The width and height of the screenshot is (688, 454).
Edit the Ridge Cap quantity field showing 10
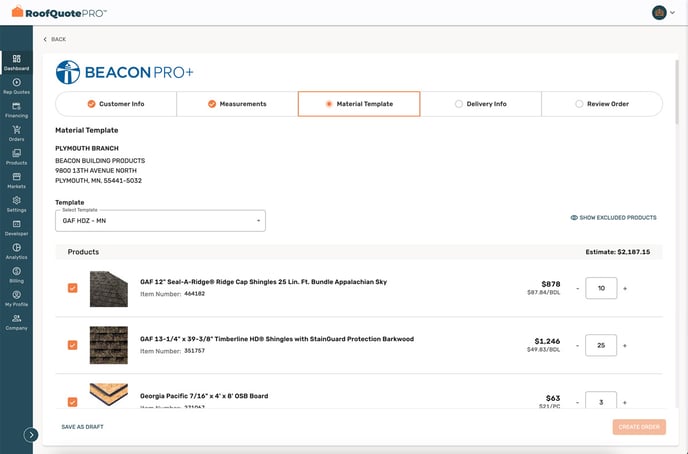[x=601, y=288]
